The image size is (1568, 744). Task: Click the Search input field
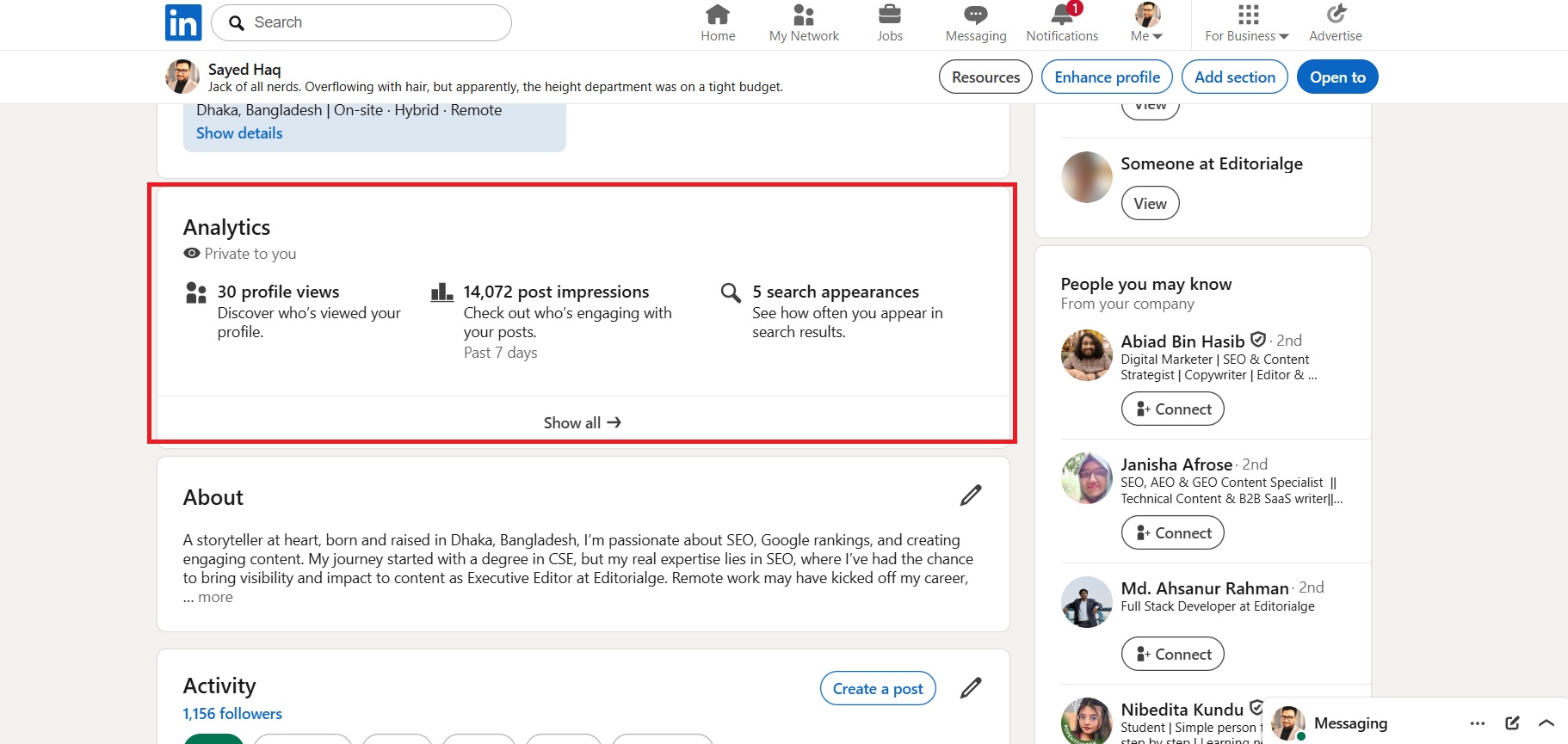(361, 22)
